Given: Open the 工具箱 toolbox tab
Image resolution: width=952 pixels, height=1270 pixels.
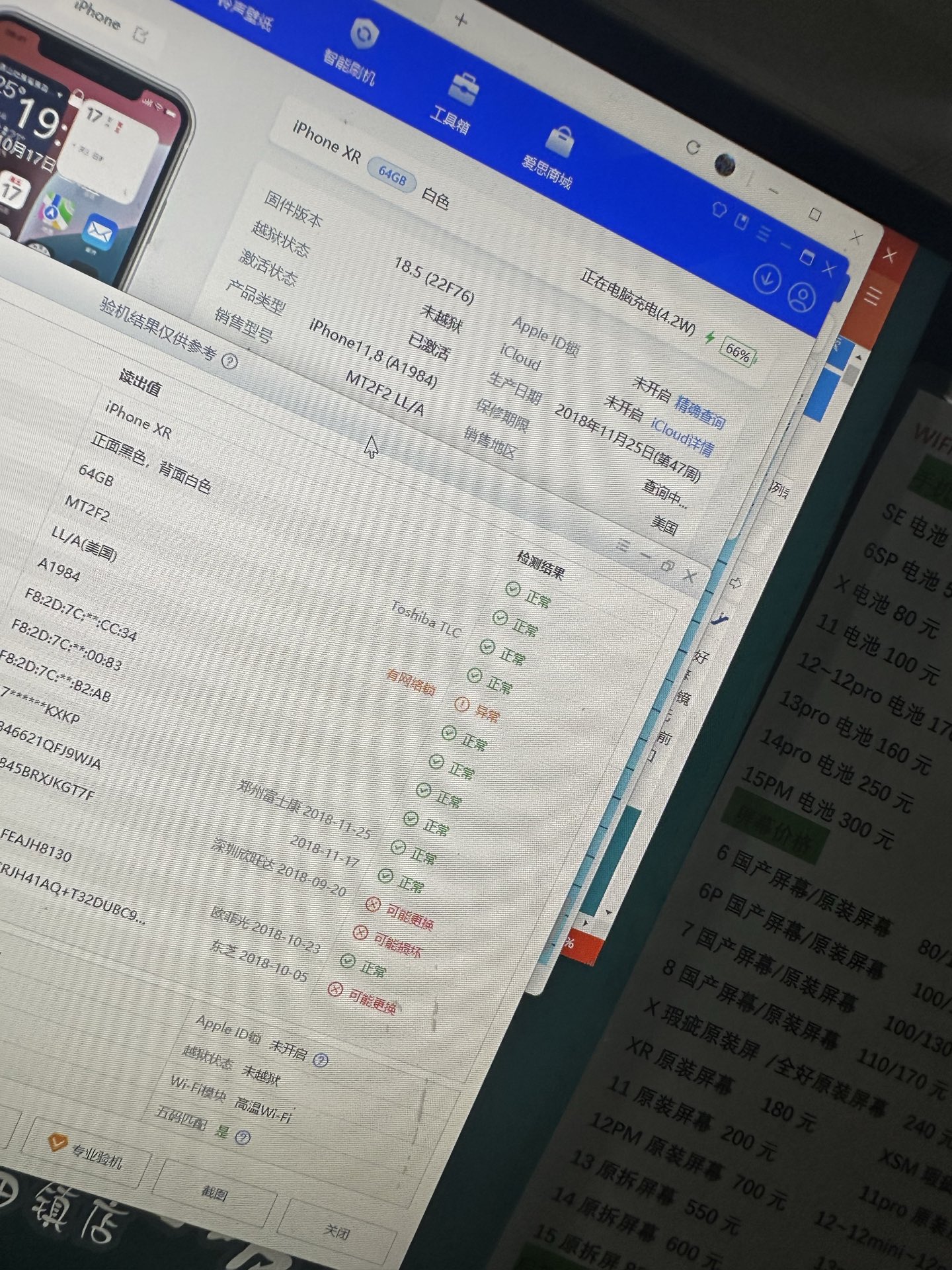Looking at the screenshot, I should click(456, 105).
